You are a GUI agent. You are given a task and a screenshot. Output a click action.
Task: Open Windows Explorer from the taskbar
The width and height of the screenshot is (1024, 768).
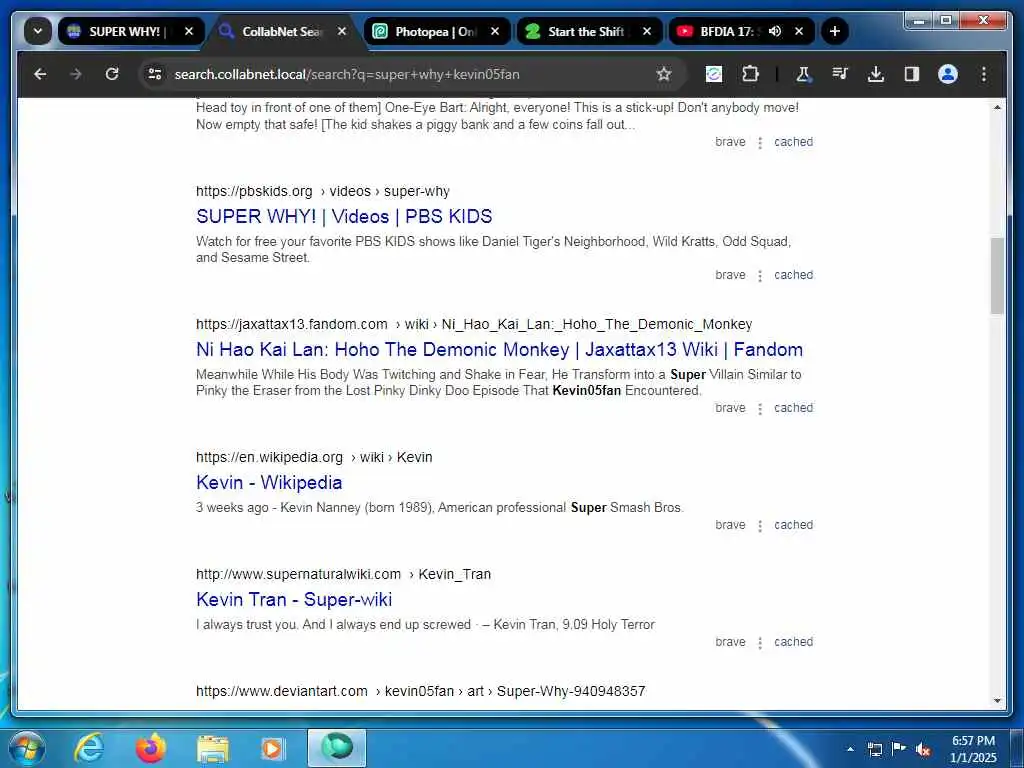(x=213, y=748)
